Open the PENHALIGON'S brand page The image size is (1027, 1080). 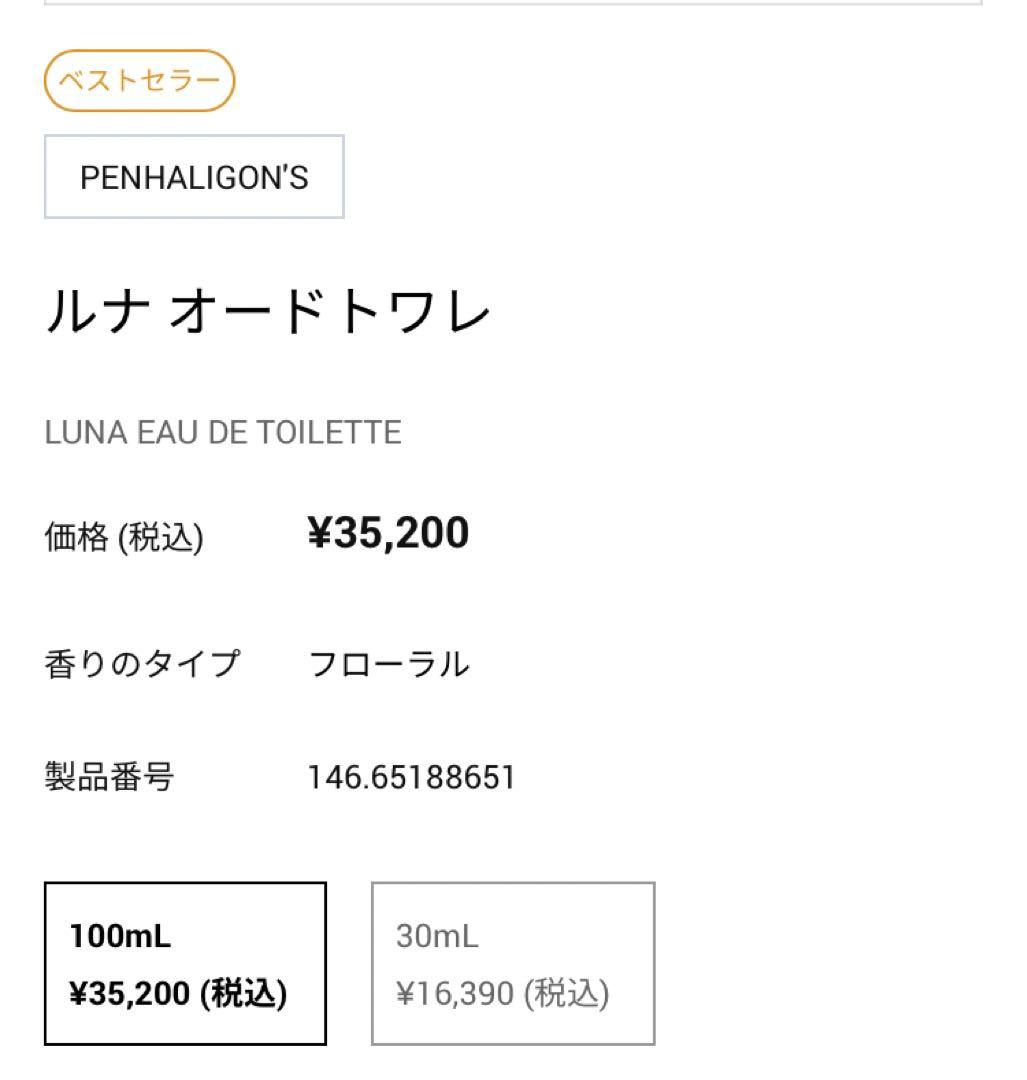(194, 177)
